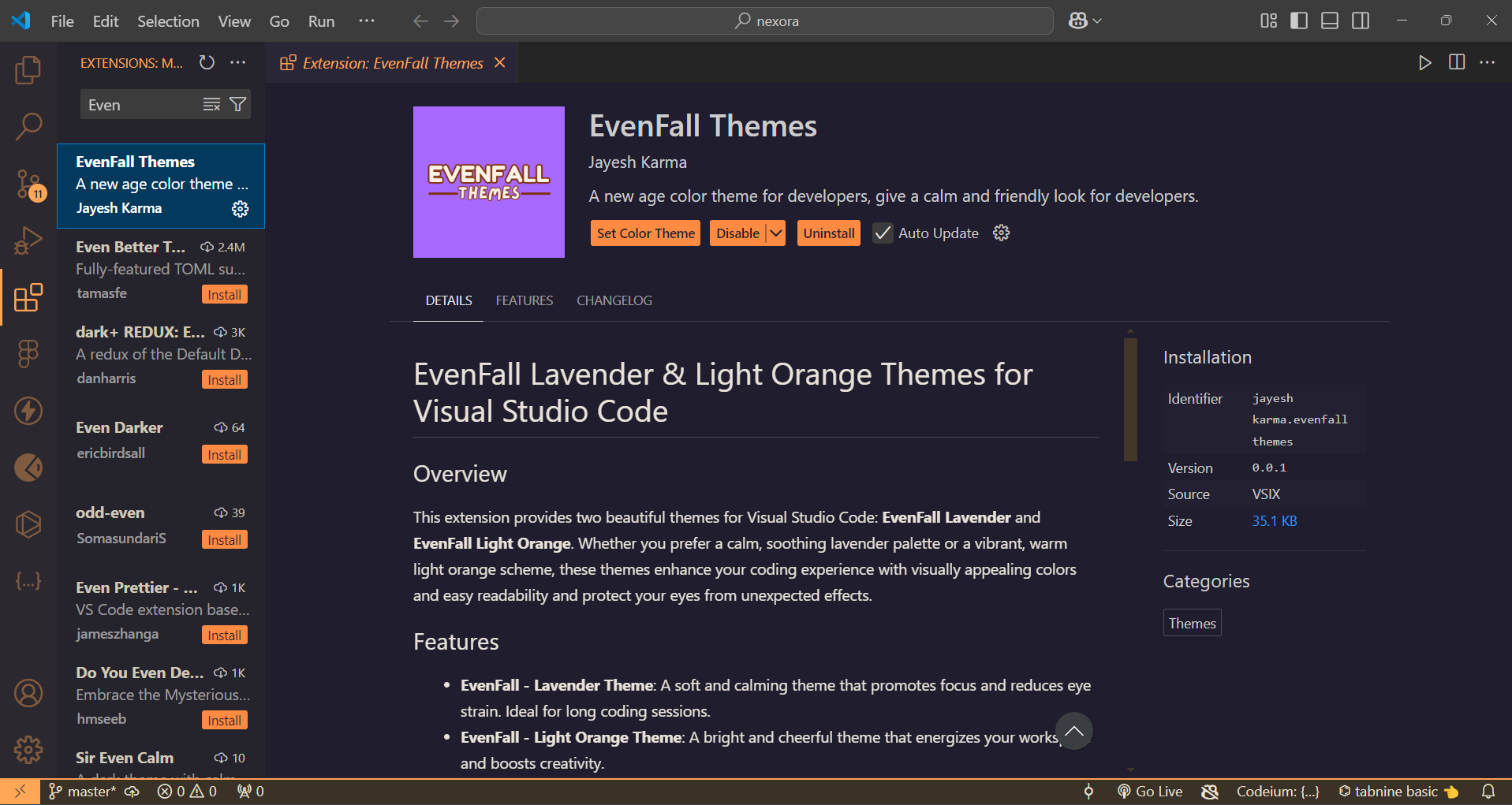1512x805 pixels.
Task: Click the details page scrollbar thumb
Action: pos(1130,399)
